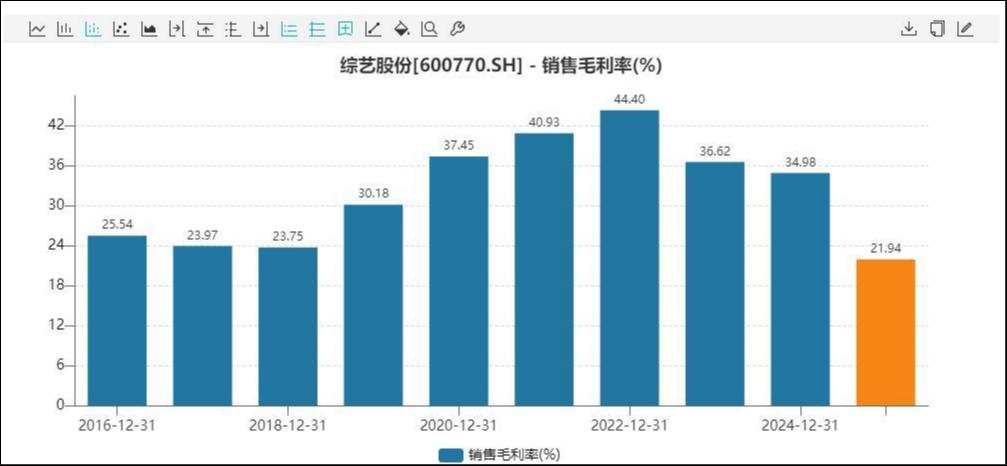Download the chart with the download icon
The width and height of the screenshot is (1007, 466).
pyautogui.click(x=908, y=29)
